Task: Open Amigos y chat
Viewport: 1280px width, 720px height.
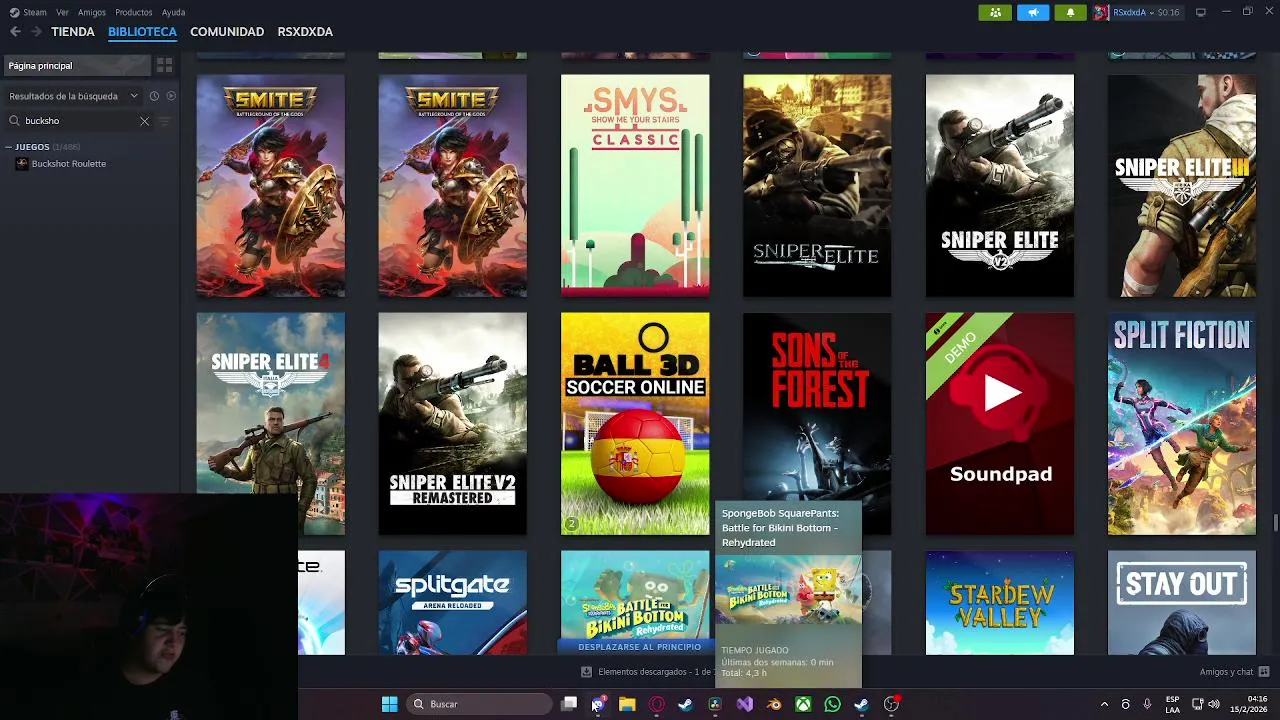Action: pyautogui.click(x=1234, y=672)
